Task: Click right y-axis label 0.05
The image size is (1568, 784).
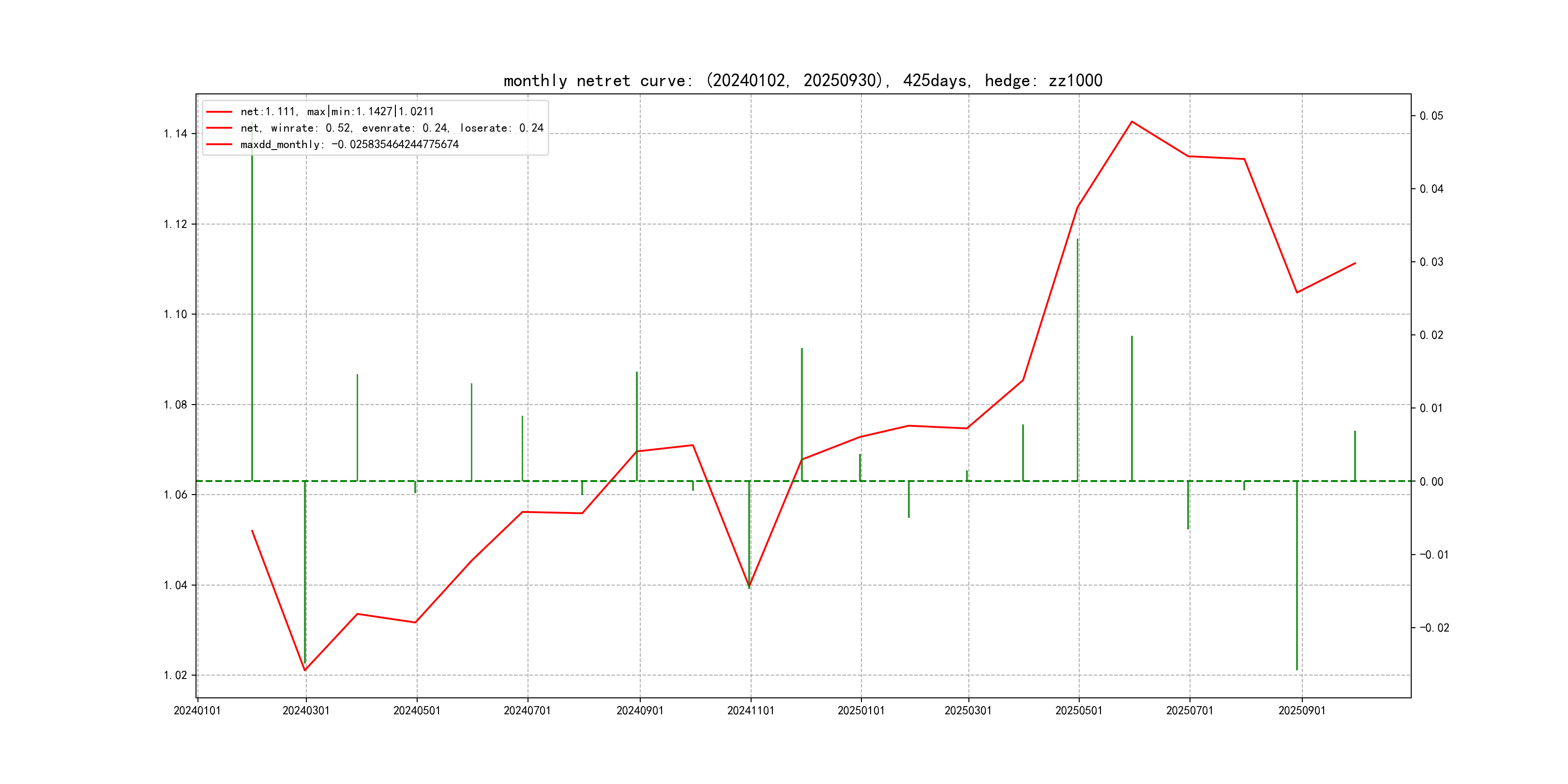Action: click(1431, 116)
